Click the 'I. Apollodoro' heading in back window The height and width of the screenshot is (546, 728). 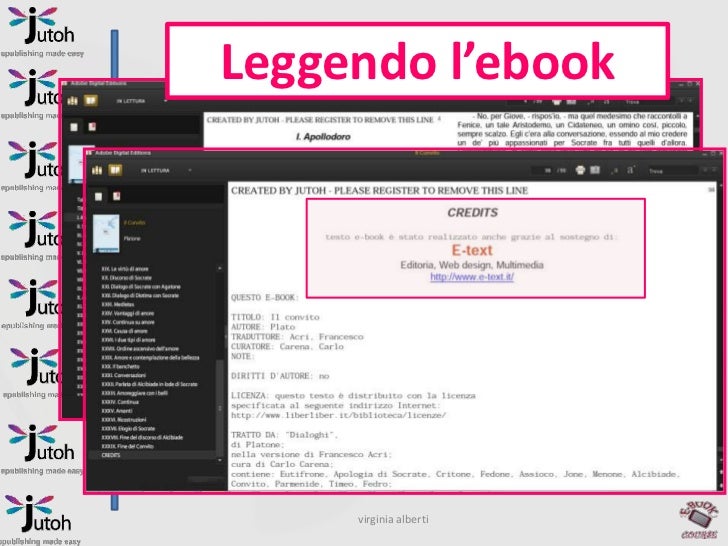point(323,136)
